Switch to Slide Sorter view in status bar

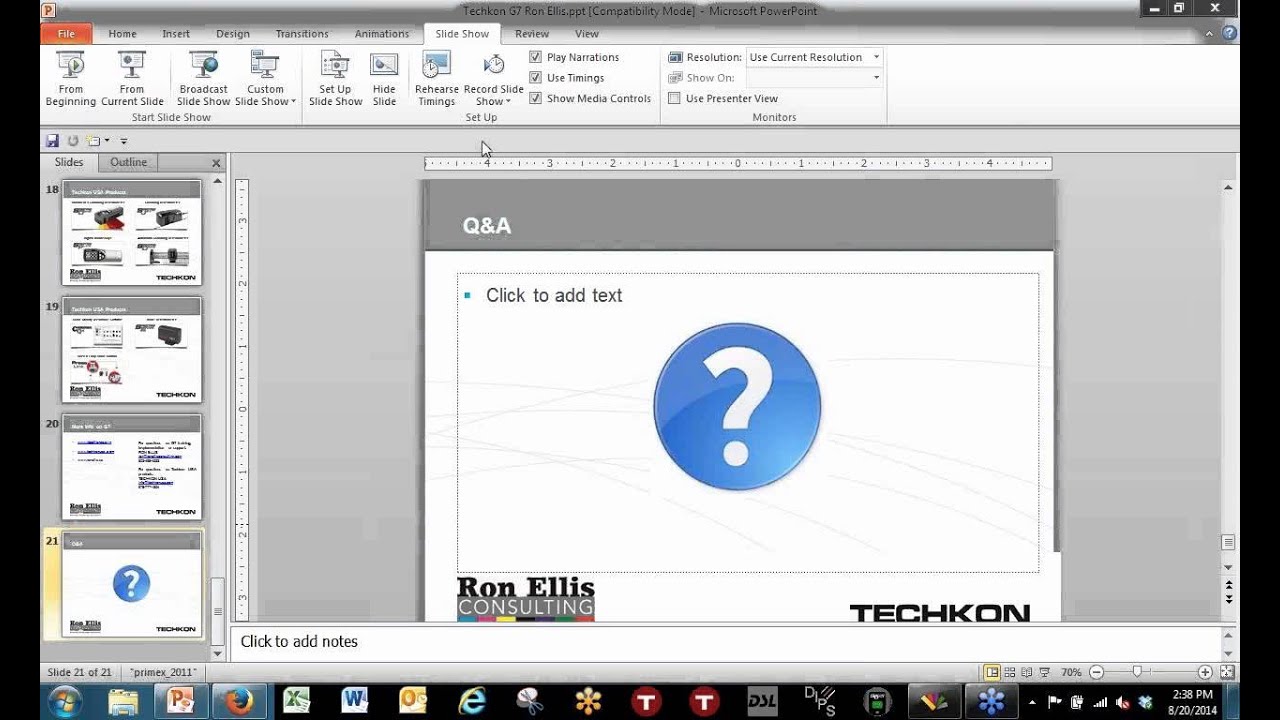(x=1010, y=673)
